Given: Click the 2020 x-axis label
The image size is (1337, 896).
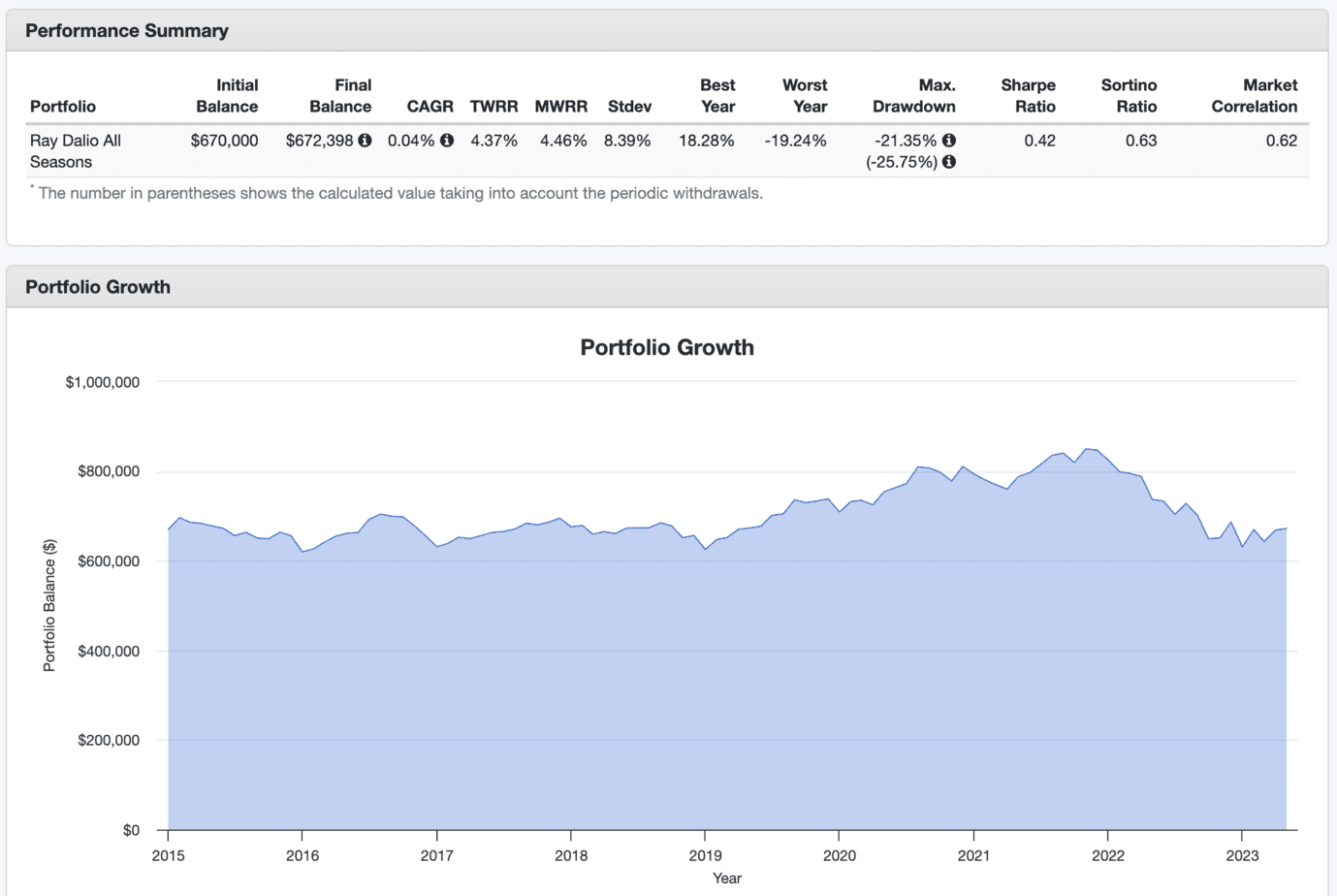Looking at the screenshot, I should click(840, 855).
